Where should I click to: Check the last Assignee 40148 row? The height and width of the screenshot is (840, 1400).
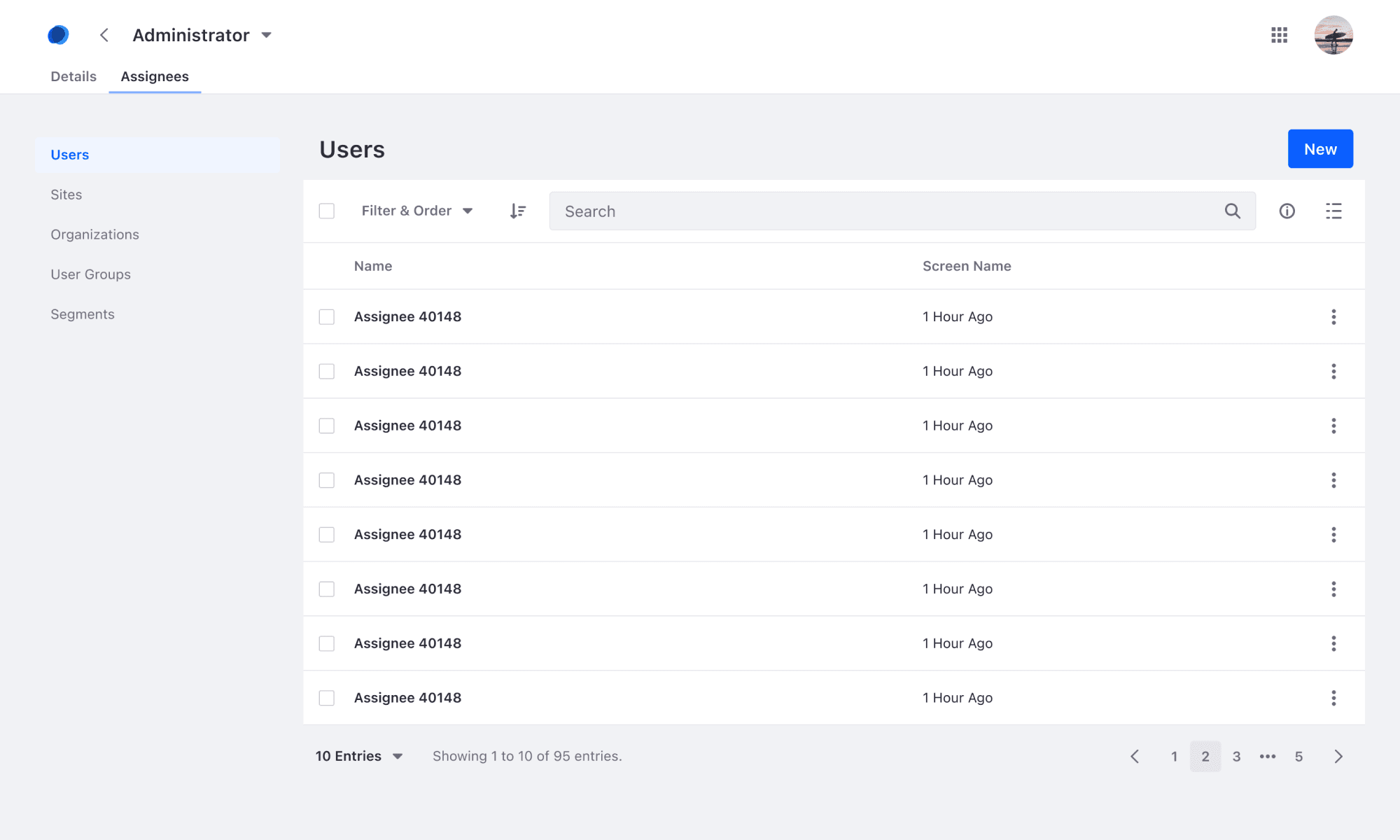(326, 698)
